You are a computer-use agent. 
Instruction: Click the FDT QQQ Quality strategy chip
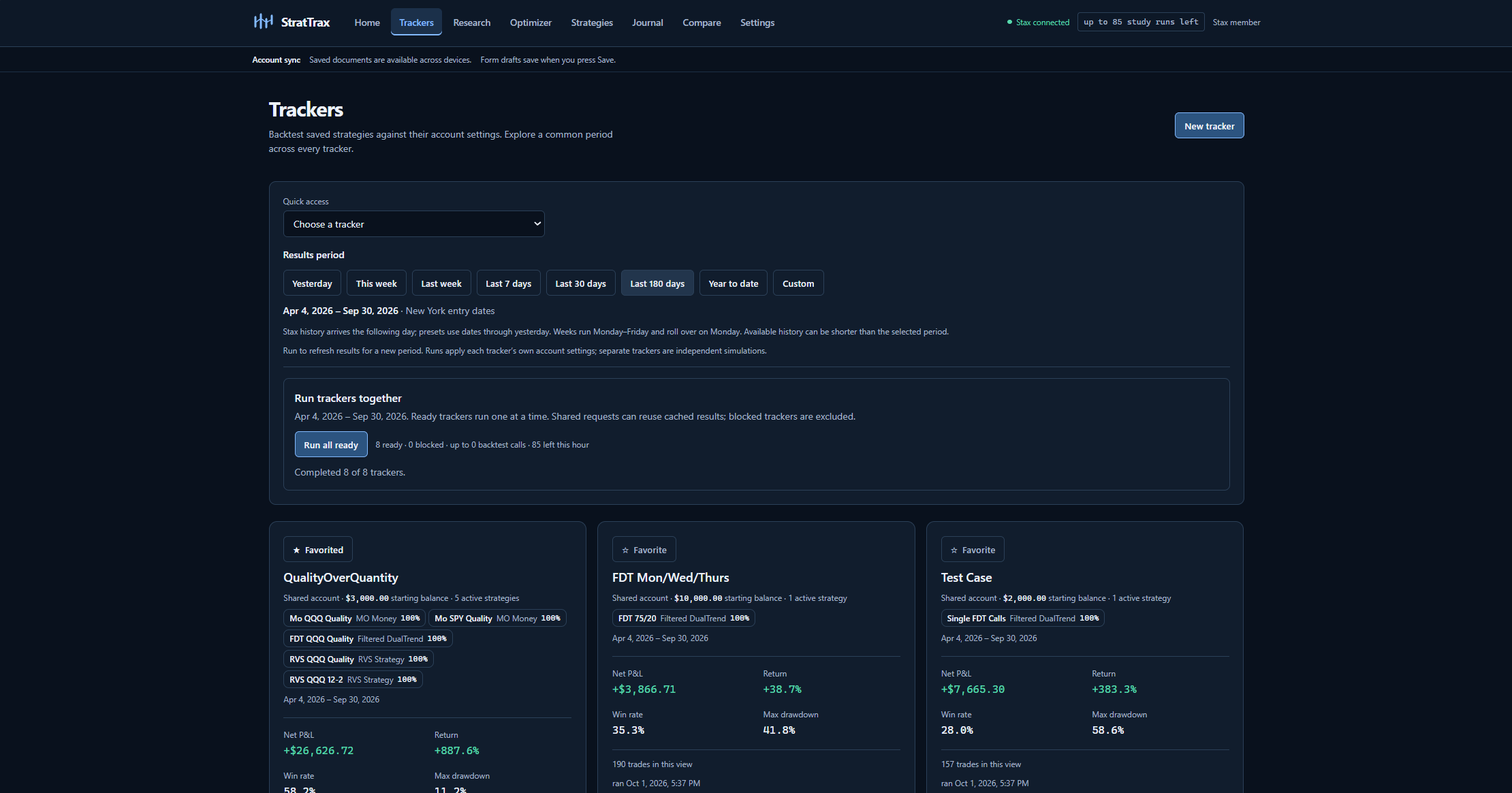coord(368,639)
